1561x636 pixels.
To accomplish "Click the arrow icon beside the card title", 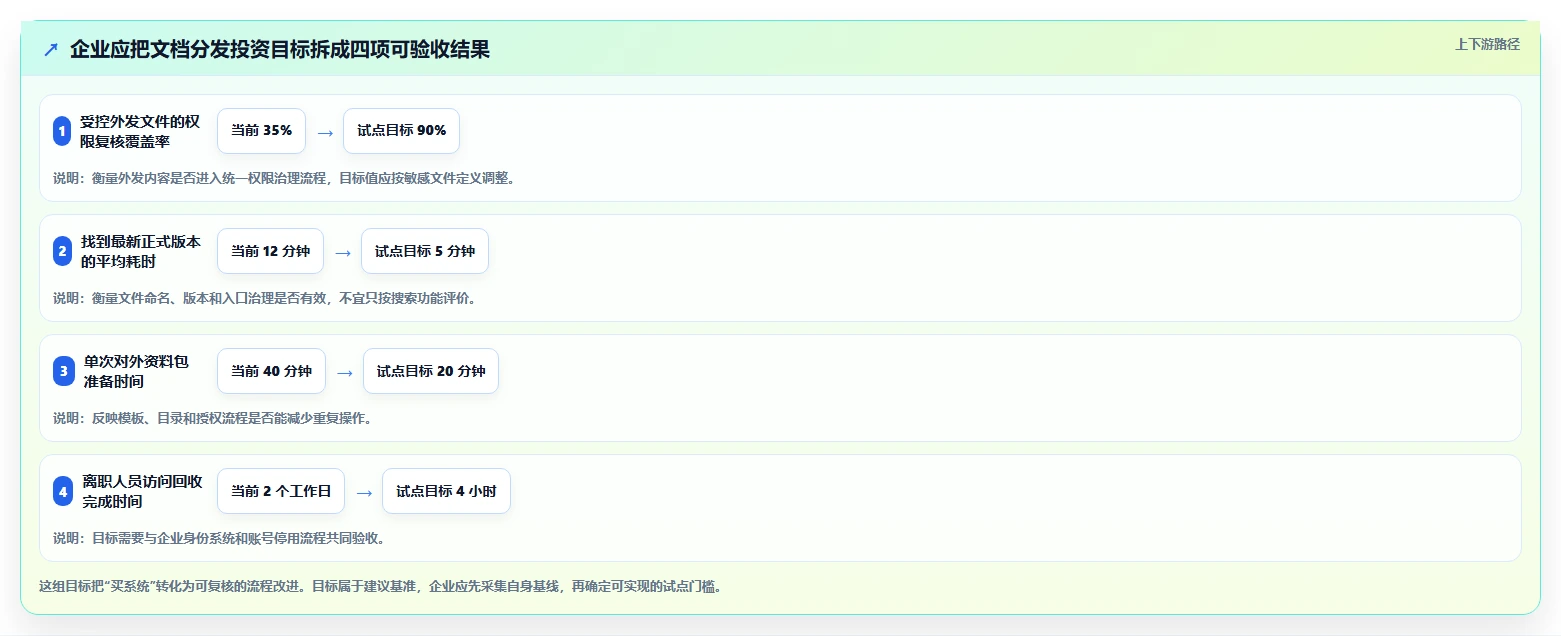I will point(51,50).
